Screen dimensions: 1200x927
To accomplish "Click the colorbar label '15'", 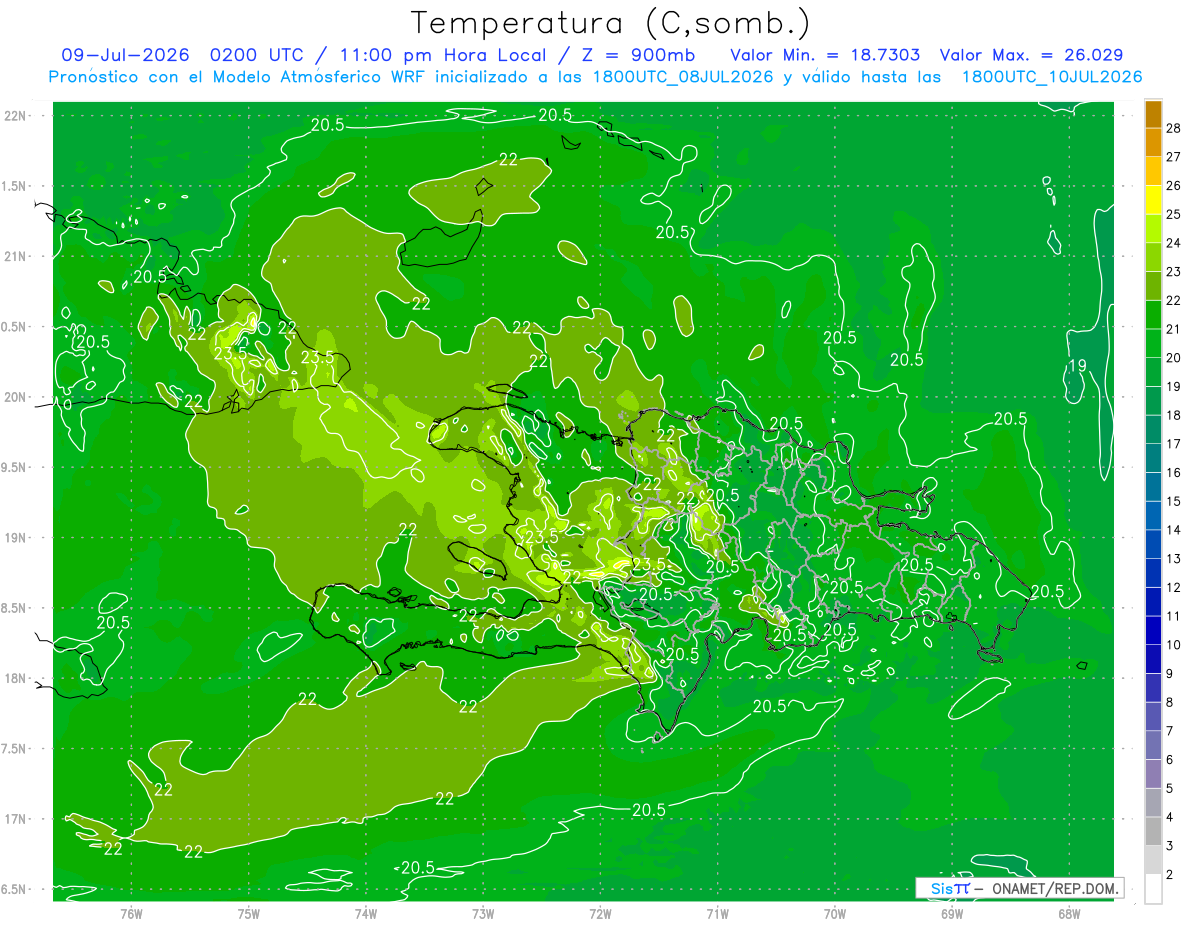I will (x=1174, y=501).
